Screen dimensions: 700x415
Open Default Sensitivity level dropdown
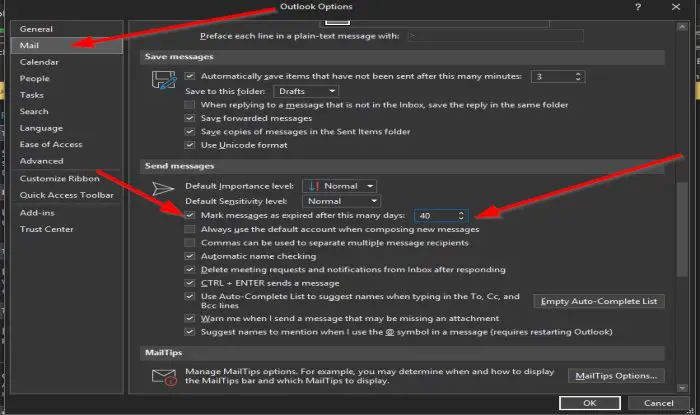point(341,201)
